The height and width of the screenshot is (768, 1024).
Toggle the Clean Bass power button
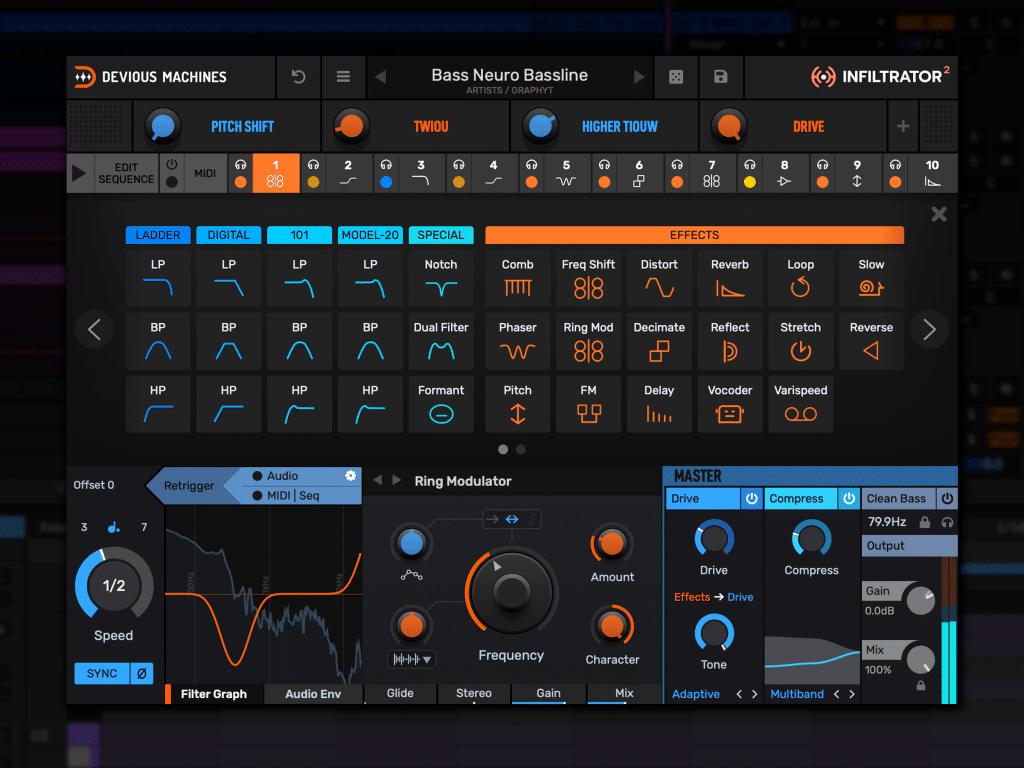[947, 498]
